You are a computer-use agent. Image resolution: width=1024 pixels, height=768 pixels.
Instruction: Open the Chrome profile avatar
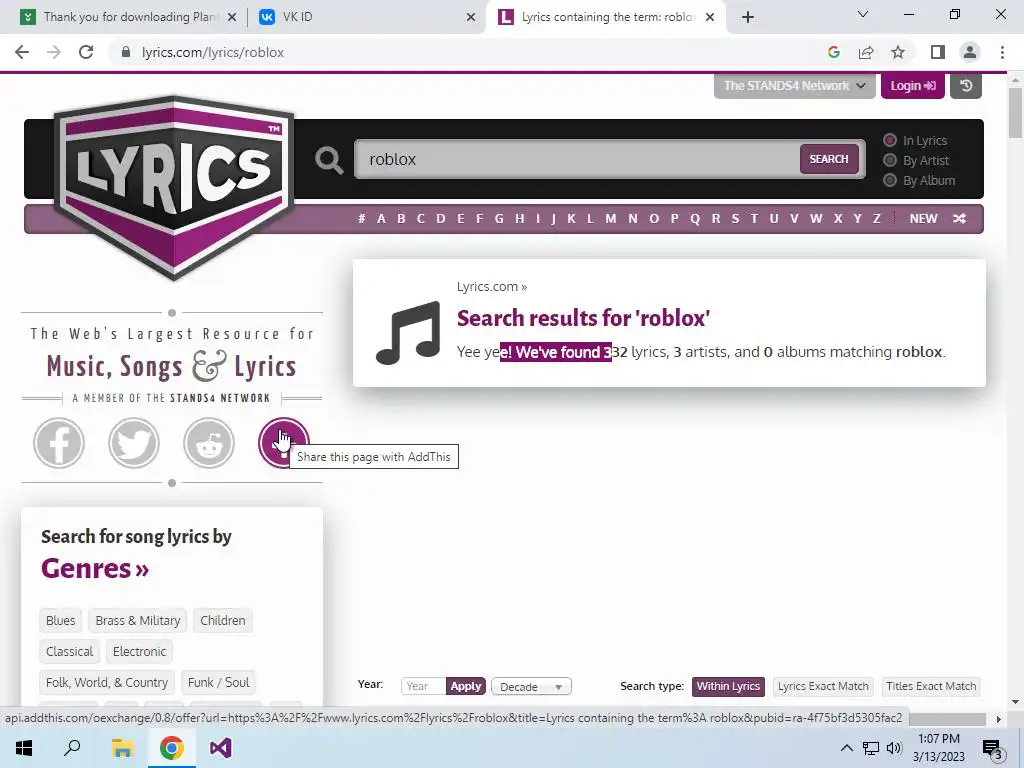970,52
